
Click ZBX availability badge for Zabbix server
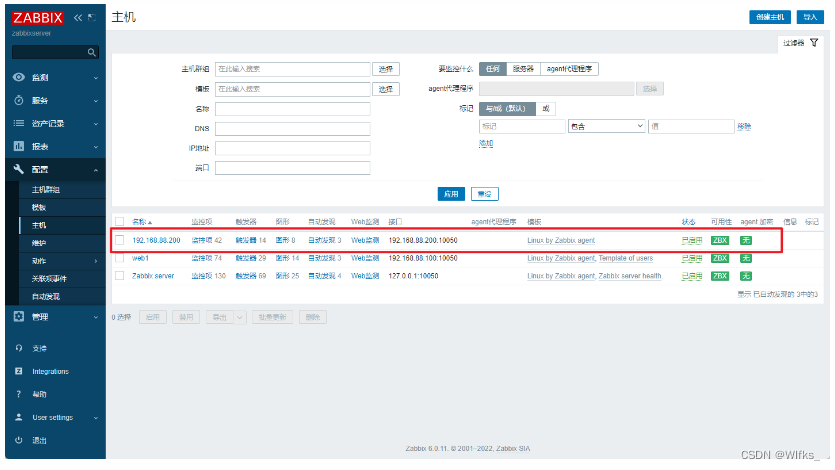tap(720, 276)
